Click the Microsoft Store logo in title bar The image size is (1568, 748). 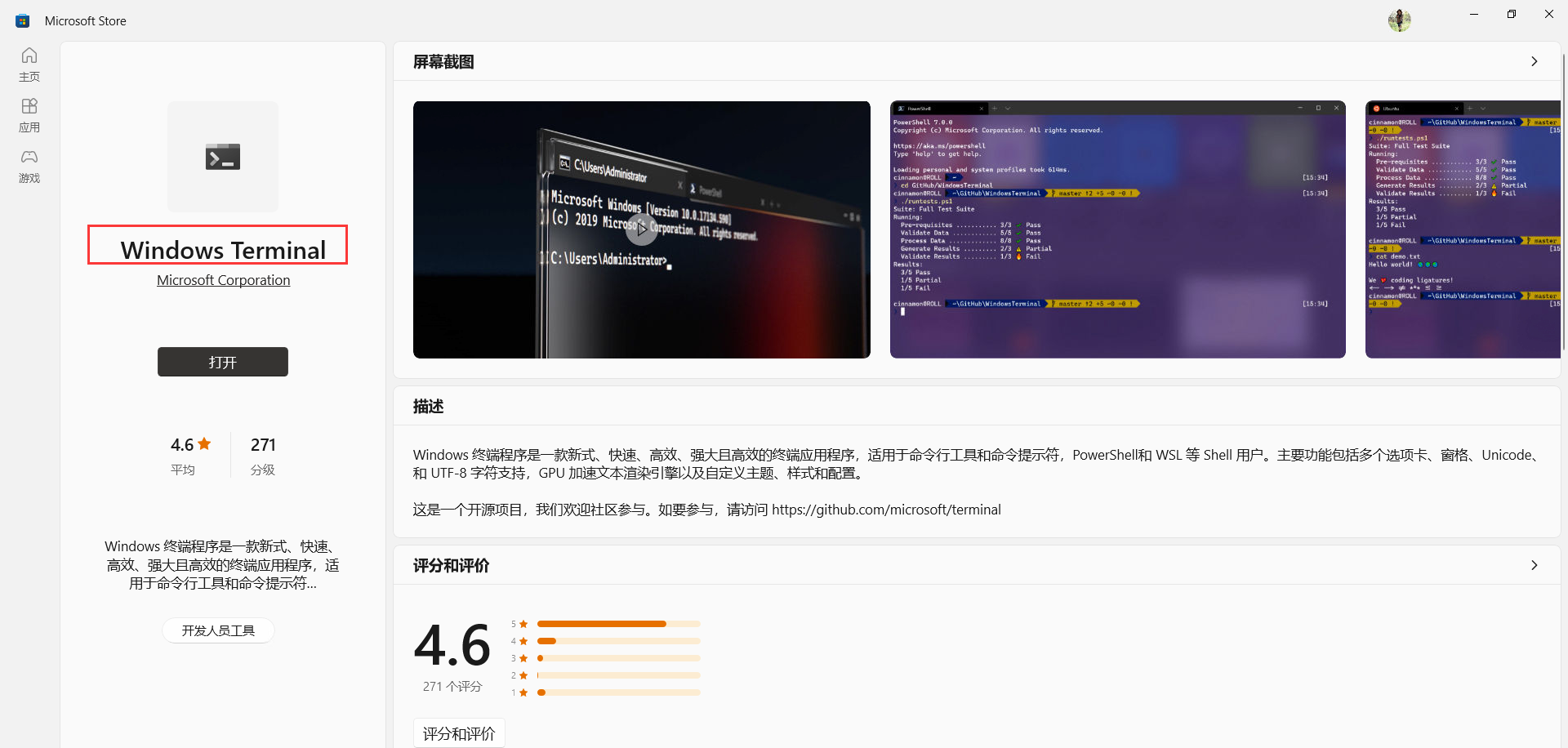(x=22, y=20)
